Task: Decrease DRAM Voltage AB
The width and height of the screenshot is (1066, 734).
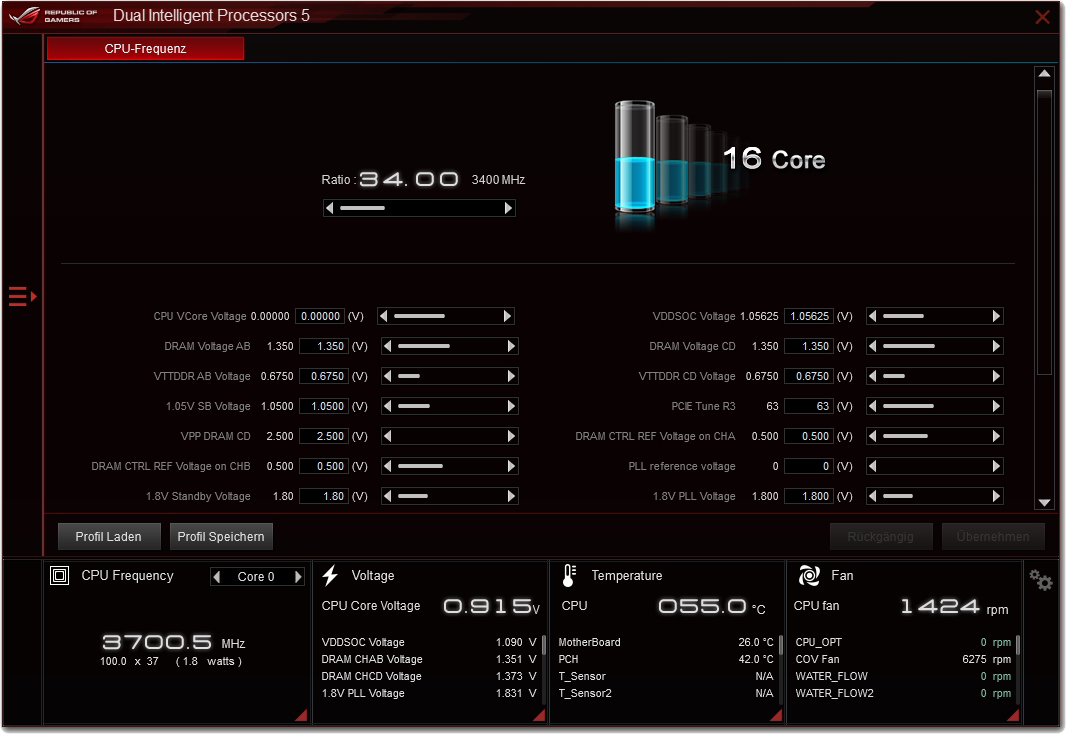Action: (388, 346)
